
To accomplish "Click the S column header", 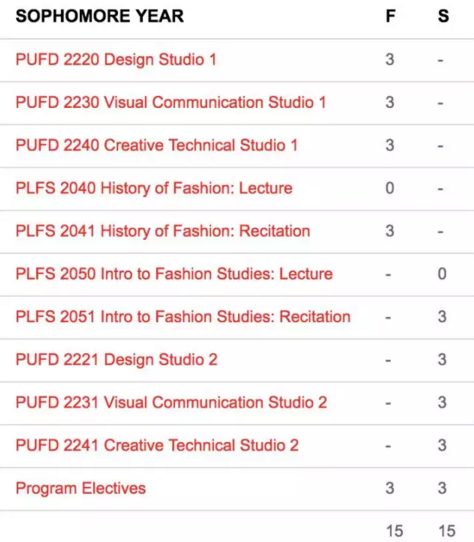I will click(443, 16).
